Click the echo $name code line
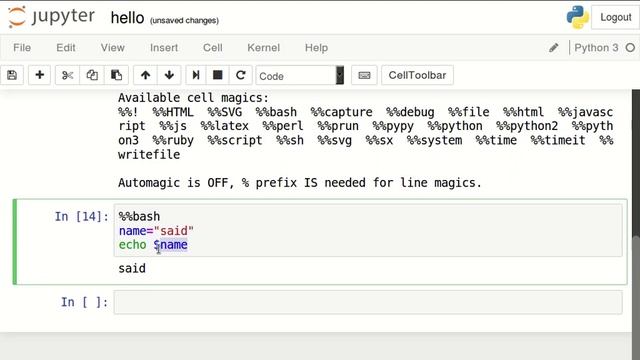The height and width of the screenshot is (360, 640). point(153,245)
